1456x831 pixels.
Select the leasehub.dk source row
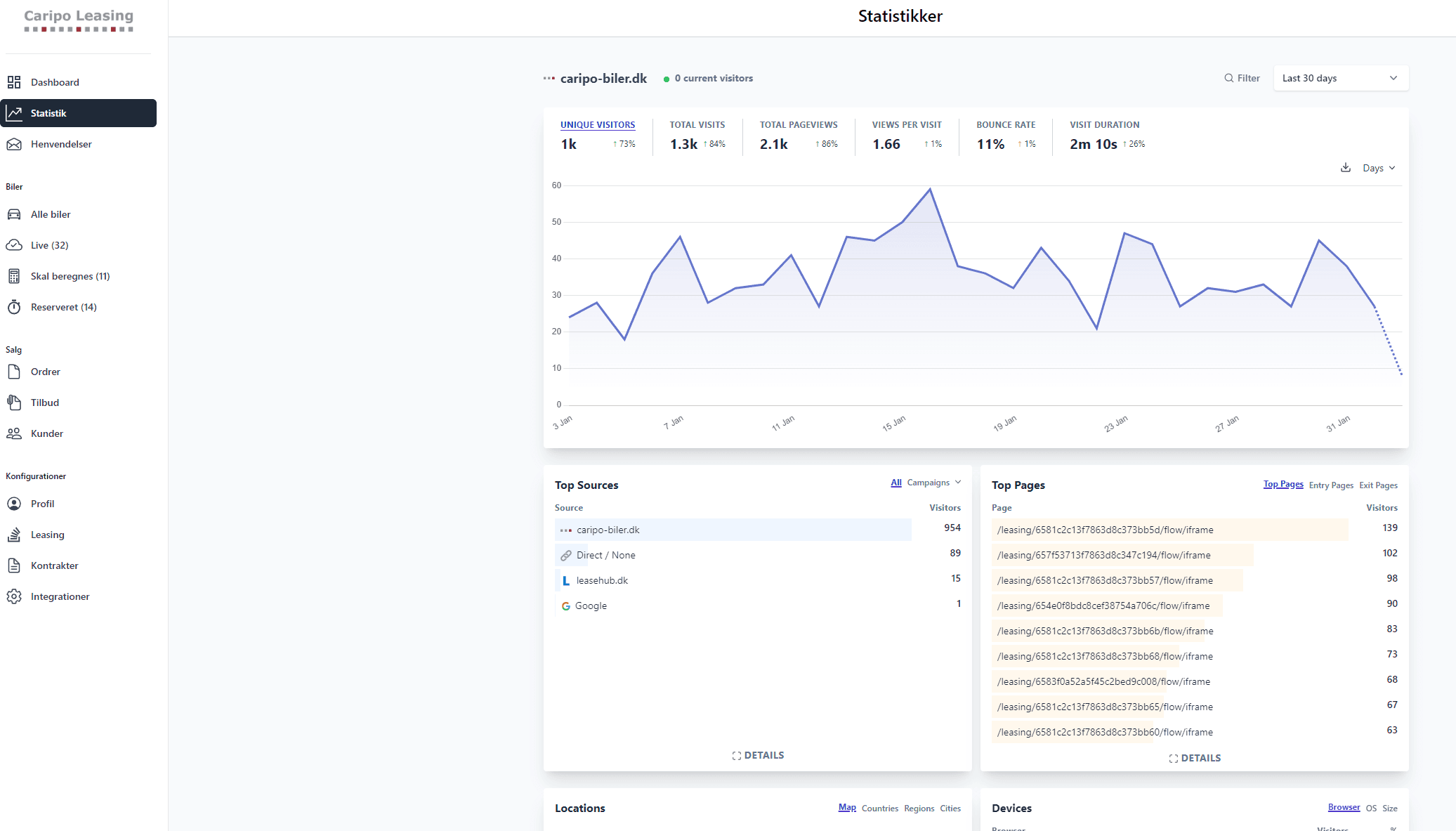(x=602, y=580)
